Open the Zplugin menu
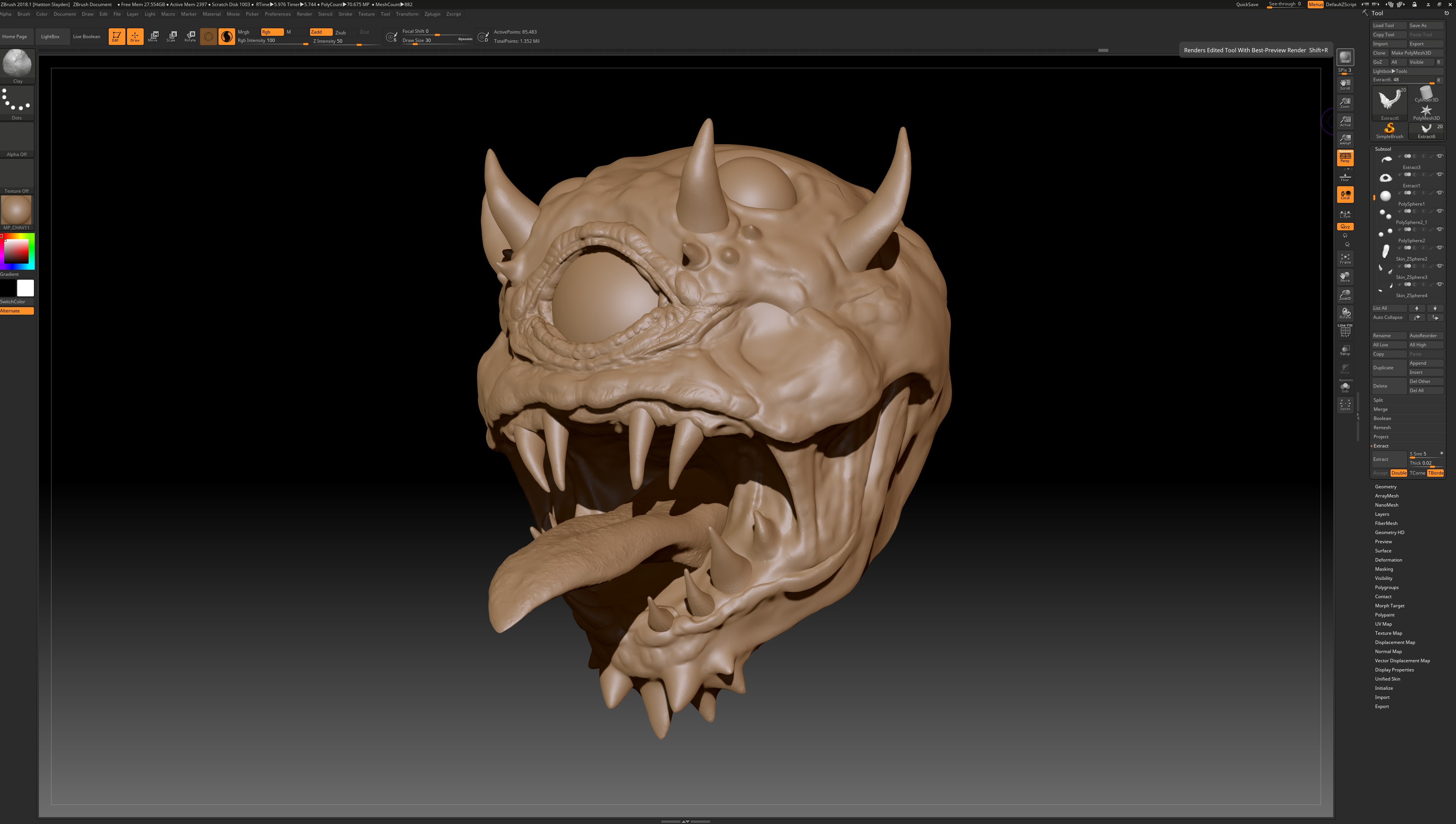The image size is (1456, 824). [x=432, y=14]
